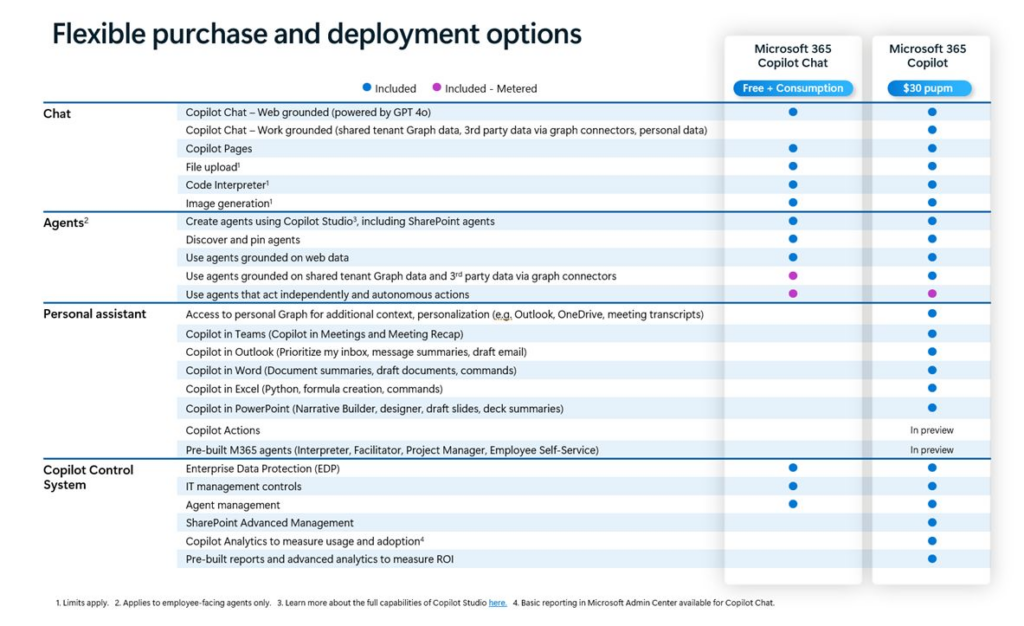Click "Copilot in Teams" row text
This screenshot has width=1024, height=626.
[325, 334]
